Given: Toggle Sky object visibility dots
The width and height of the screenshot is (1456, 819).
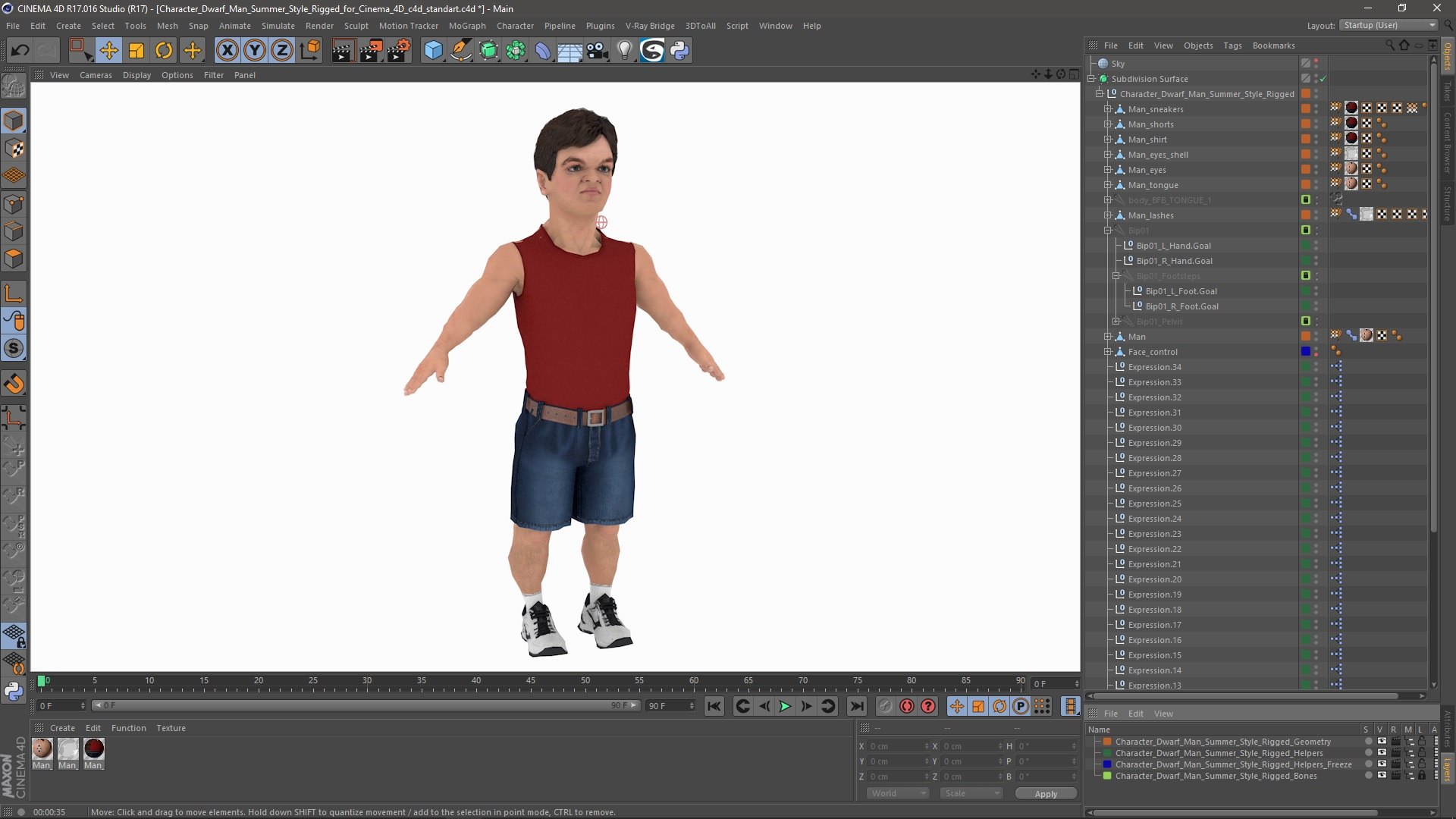Looking at the screenshot, I should [1316, 64].
